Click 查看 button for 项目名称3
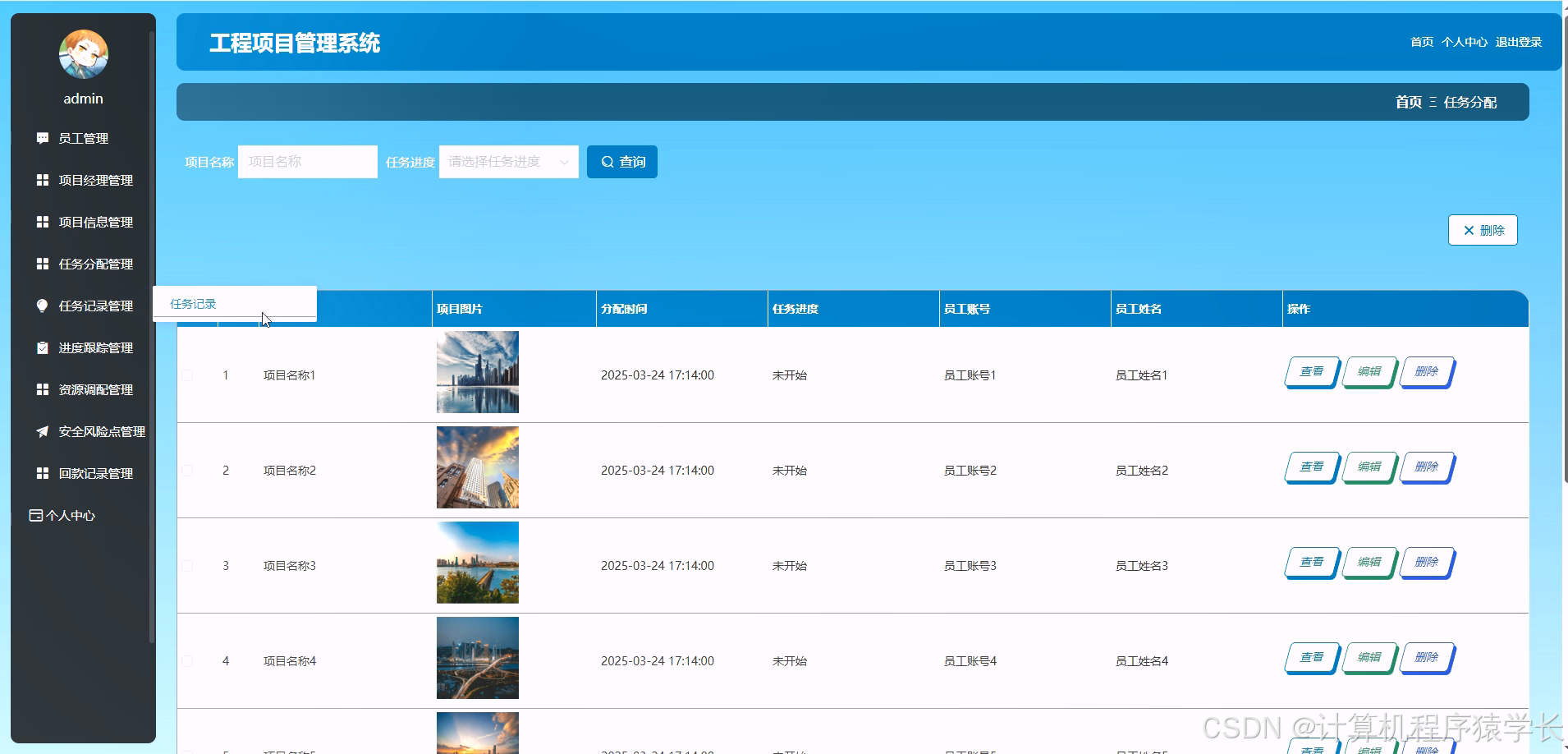Viewport: 1568px width, 754px height. pyautogui.click(x=1312, y=563)
